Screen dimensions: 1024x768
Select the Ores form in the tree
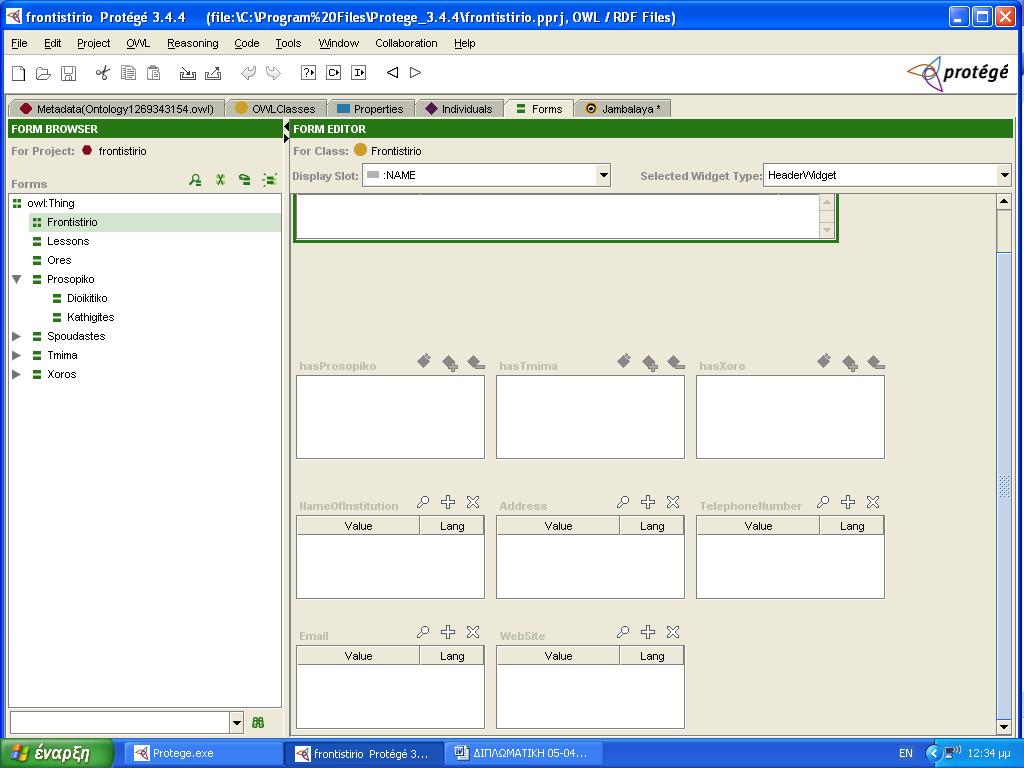click(59, 260)
